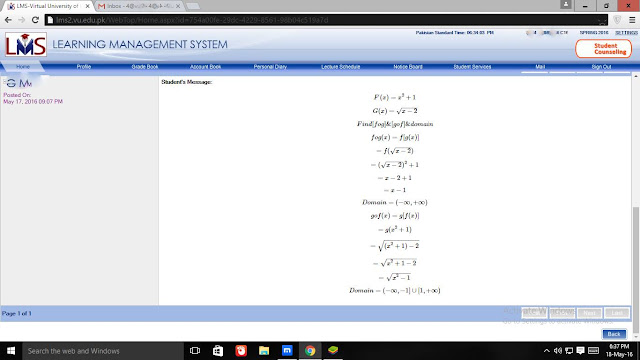Close the LMS-Virtual University tab
Screen dimensions: 640x360
pos(87,6)
